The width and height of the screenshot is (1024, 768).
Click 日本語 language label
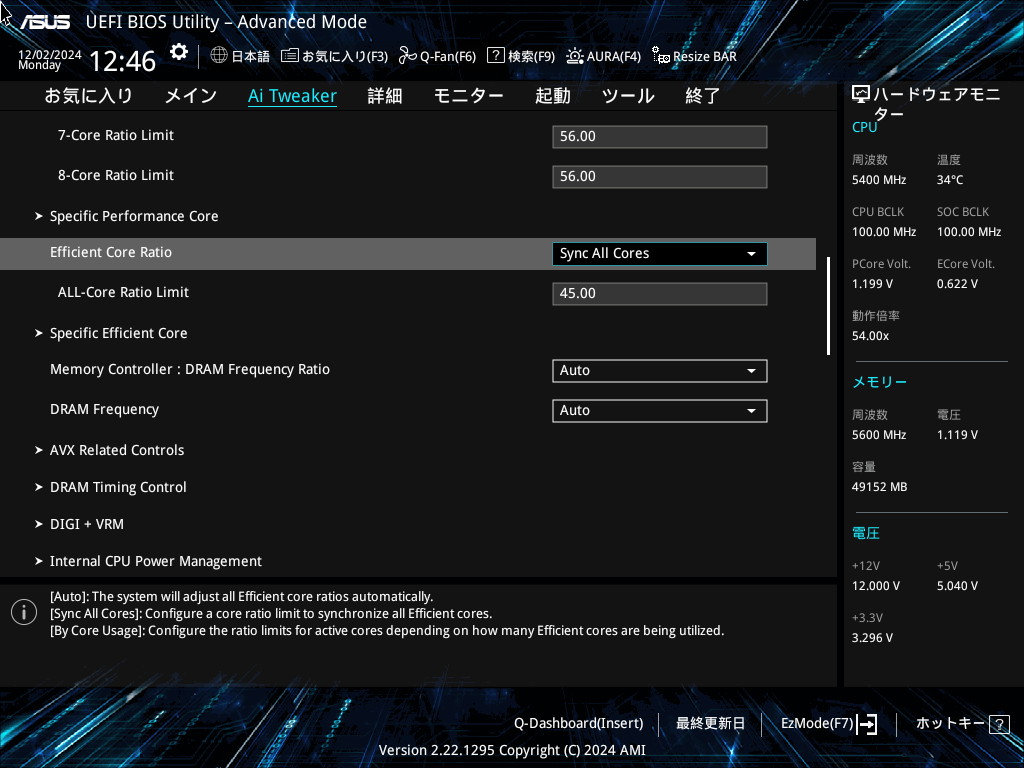(251, 56)
